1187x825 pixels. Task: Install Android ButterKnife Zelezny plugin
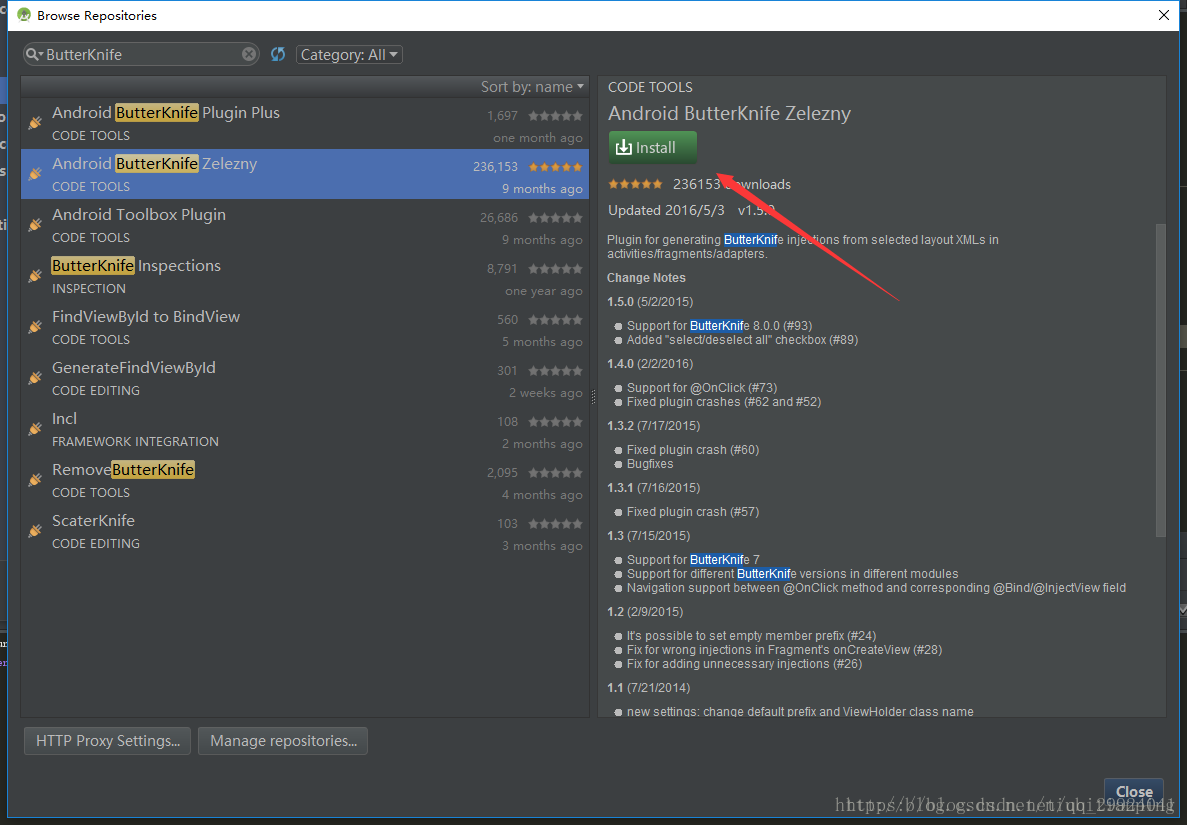pyautogui.click(x=653, y=148)
